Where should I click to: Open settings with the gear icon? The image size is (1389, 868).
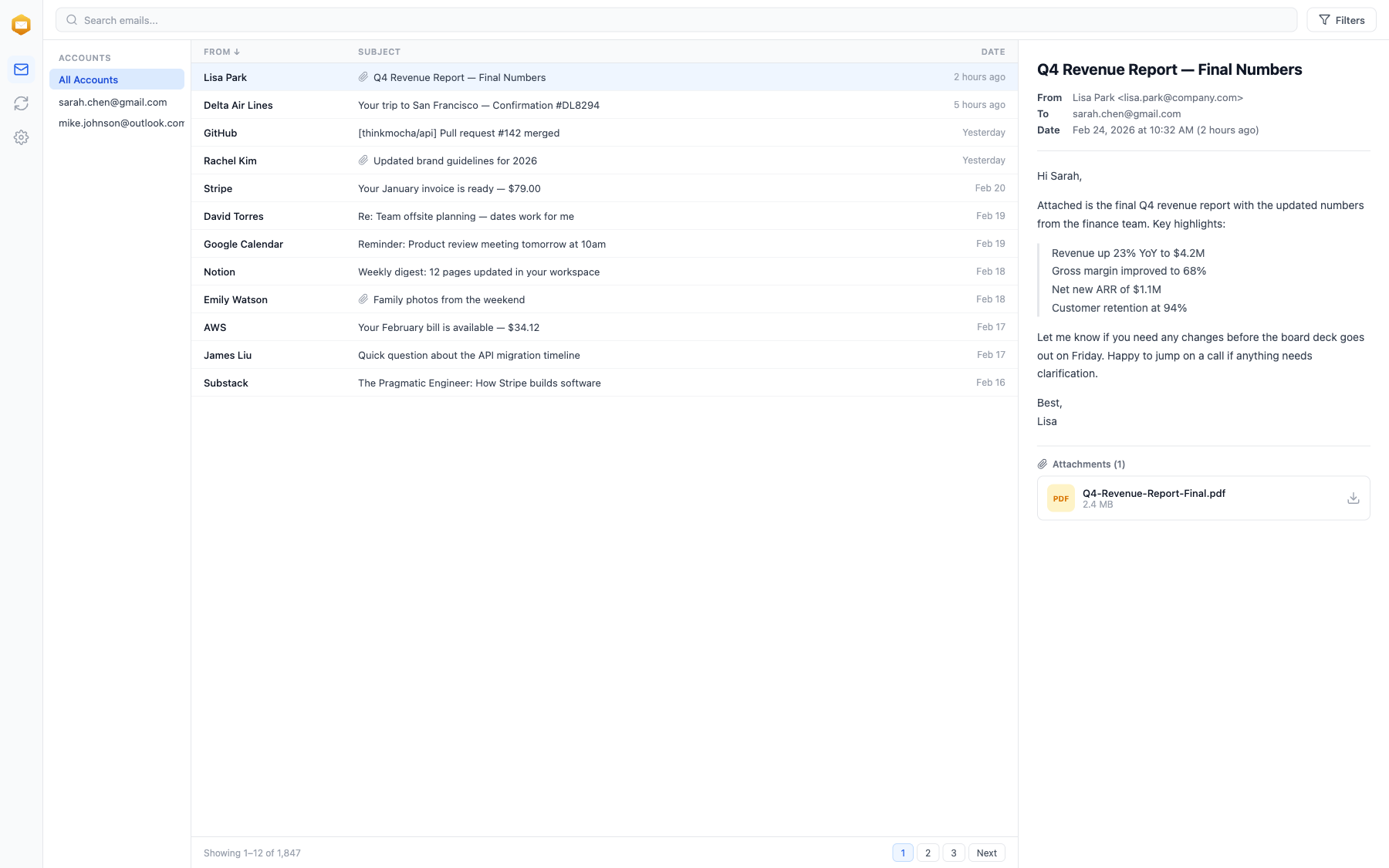pos(21,137)
